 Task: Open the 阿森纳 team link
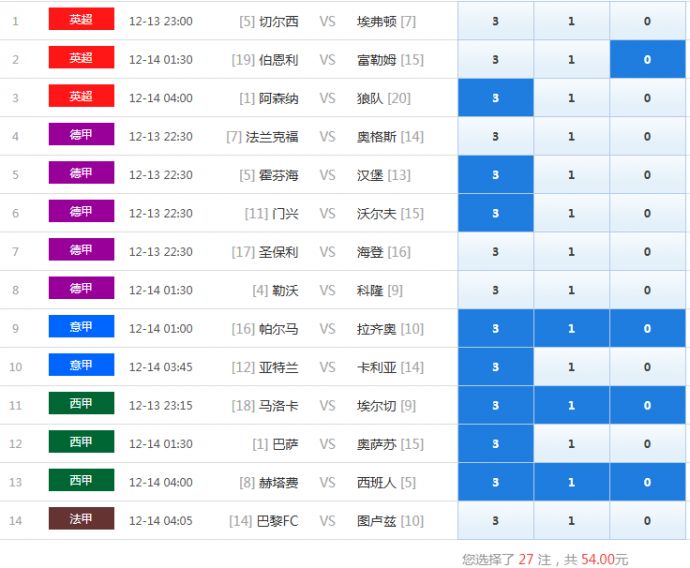(278, 98)
